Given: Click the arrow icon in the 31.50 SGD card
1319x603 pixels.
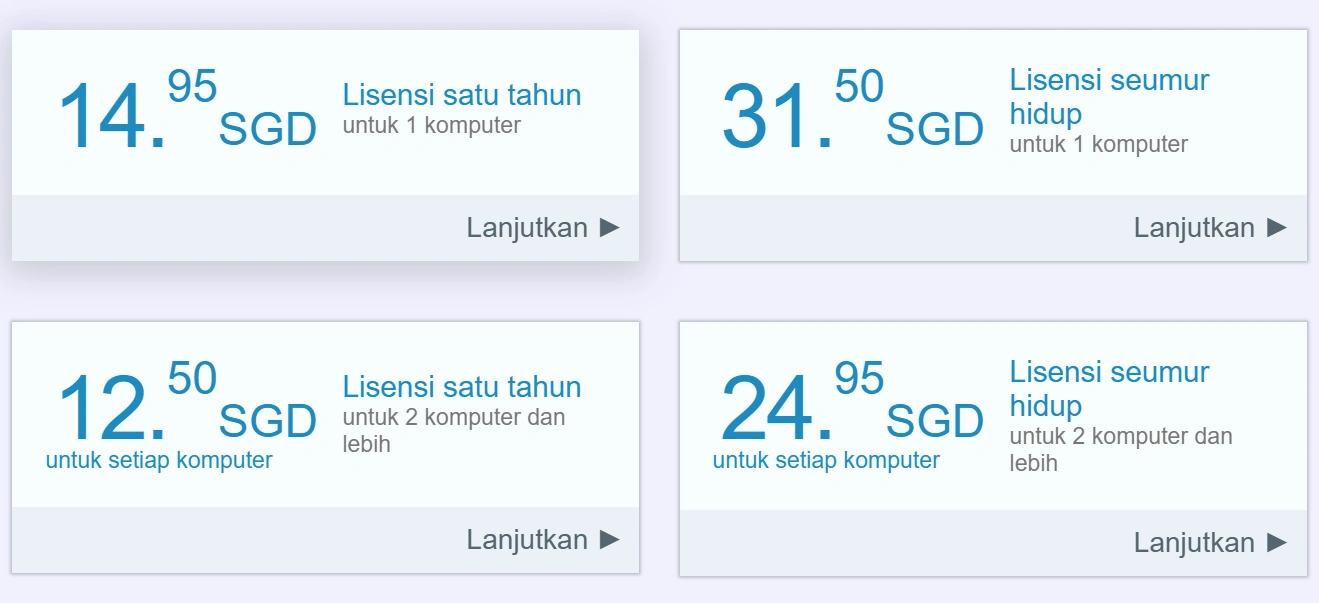Looking at the screenshot, I should [x=1276, y=227].
